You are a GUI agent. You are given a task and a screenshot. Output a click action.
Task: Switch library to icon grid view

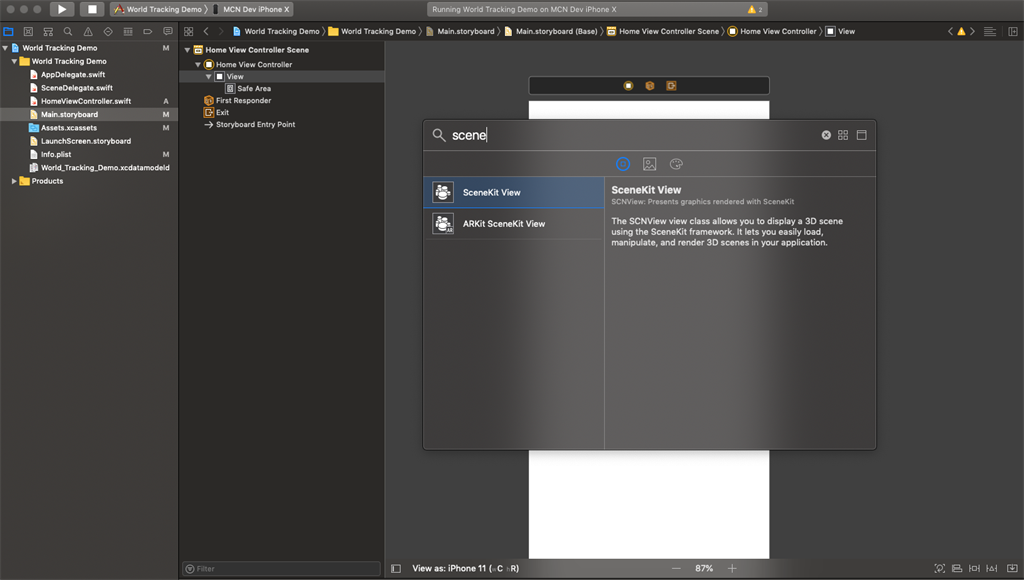843,135
